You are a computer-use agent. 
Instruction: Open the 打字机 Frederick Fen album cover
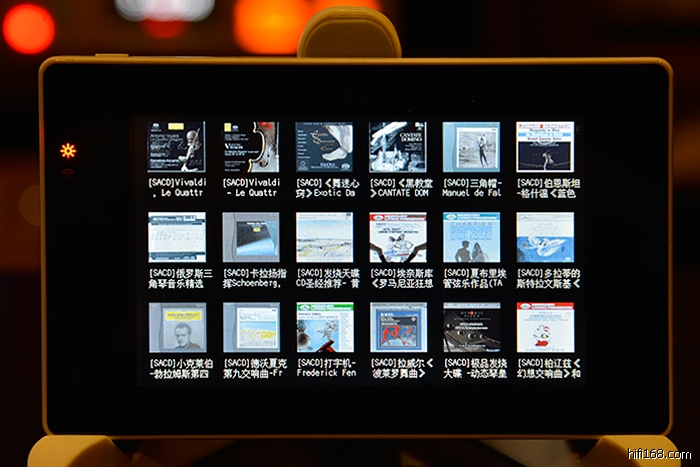[324, 327]
